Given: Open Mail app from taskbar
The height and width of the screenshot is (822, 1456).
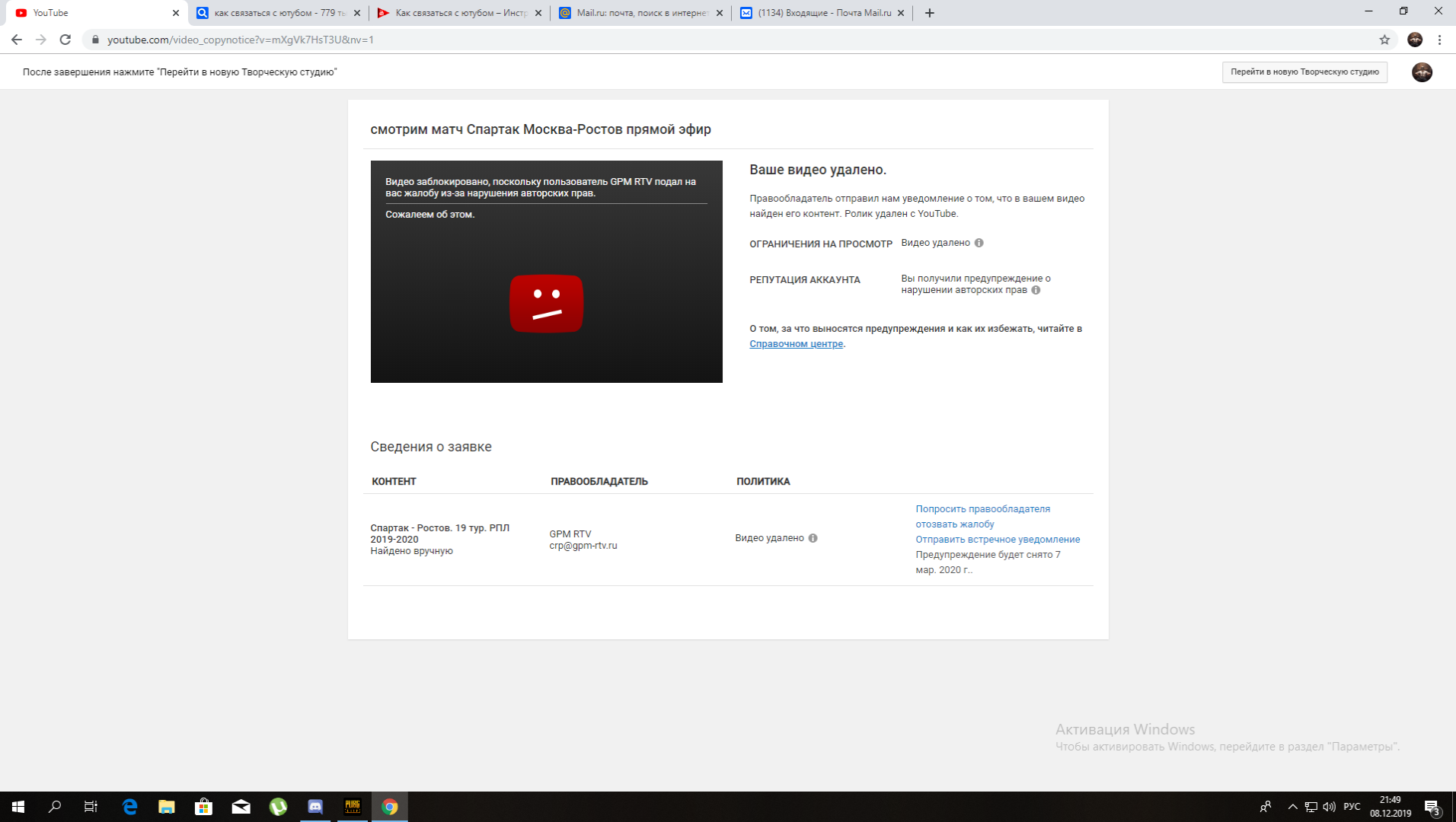Looking at the screenshot, I should pos(241,807).
